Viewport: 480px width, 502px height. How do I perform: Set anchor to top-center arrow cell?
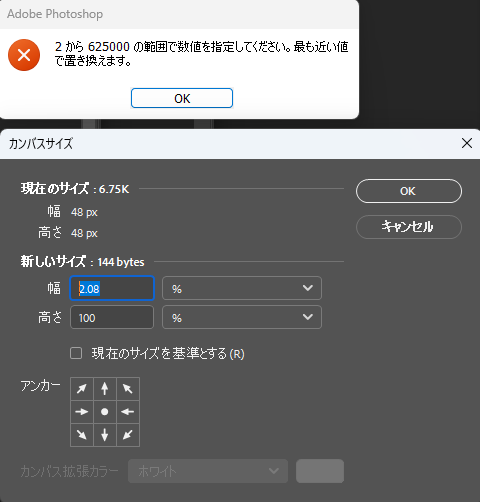105,389
